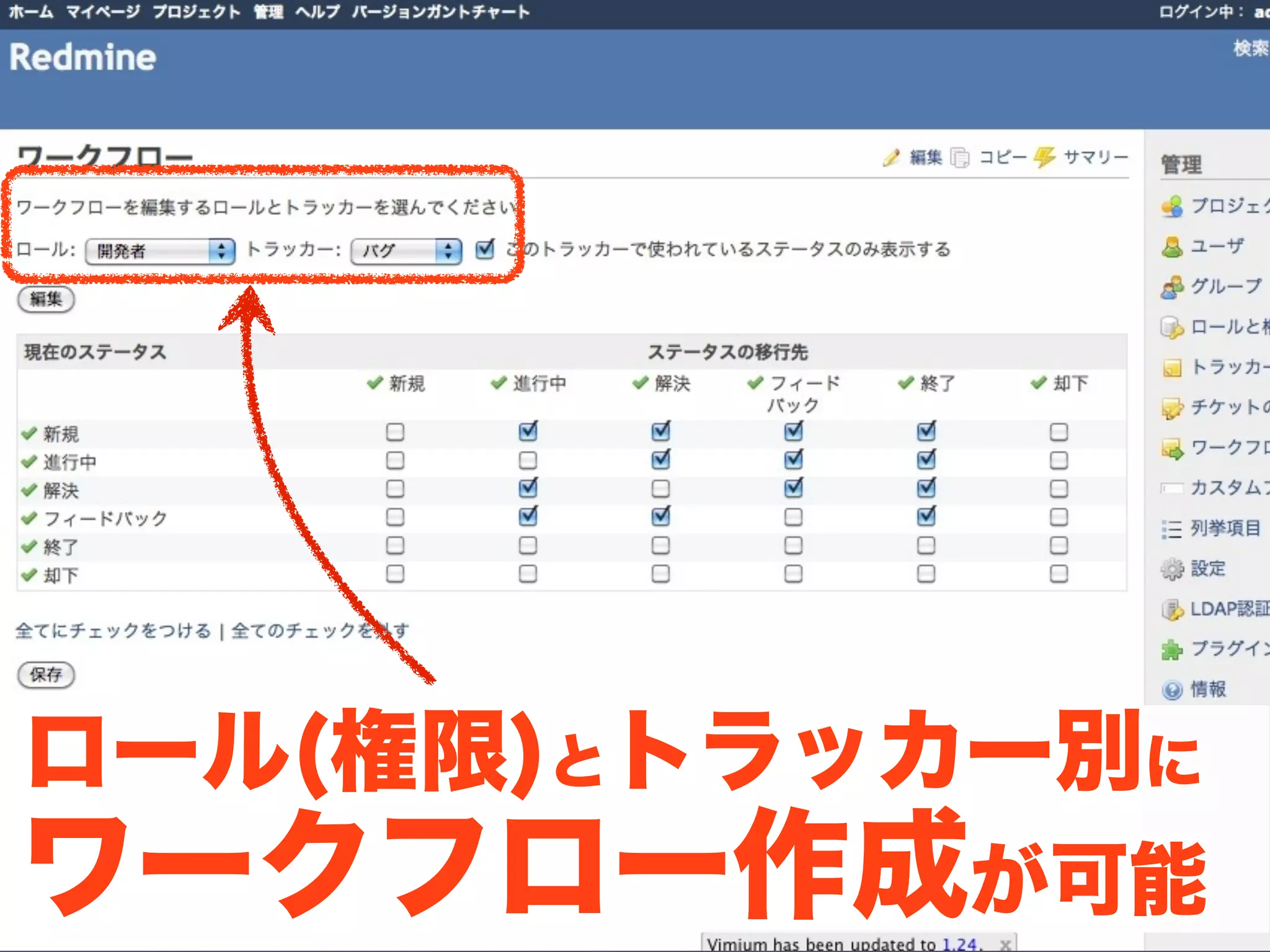Image resolution: width=1270 pixels, height=952 pixels.
Task: Click the 編集 button below role selector
Action: [46, 299]
